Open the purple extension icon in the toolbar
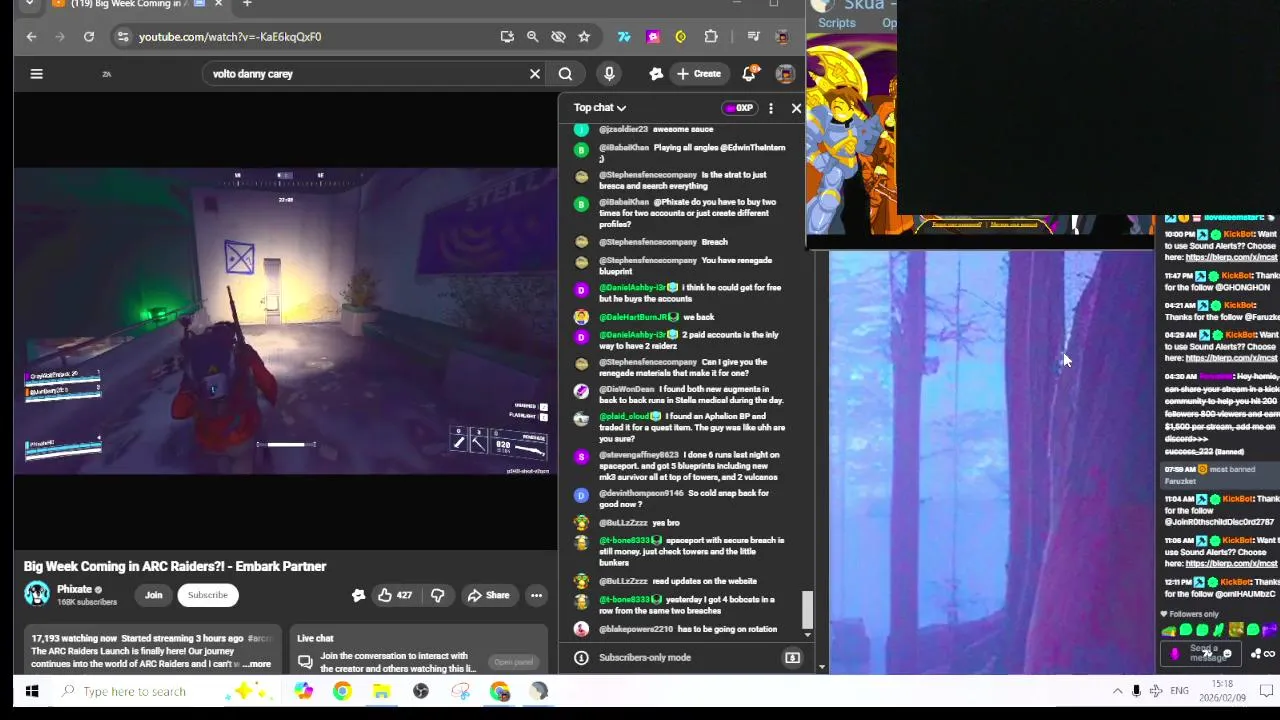 [x=653, y=37]
